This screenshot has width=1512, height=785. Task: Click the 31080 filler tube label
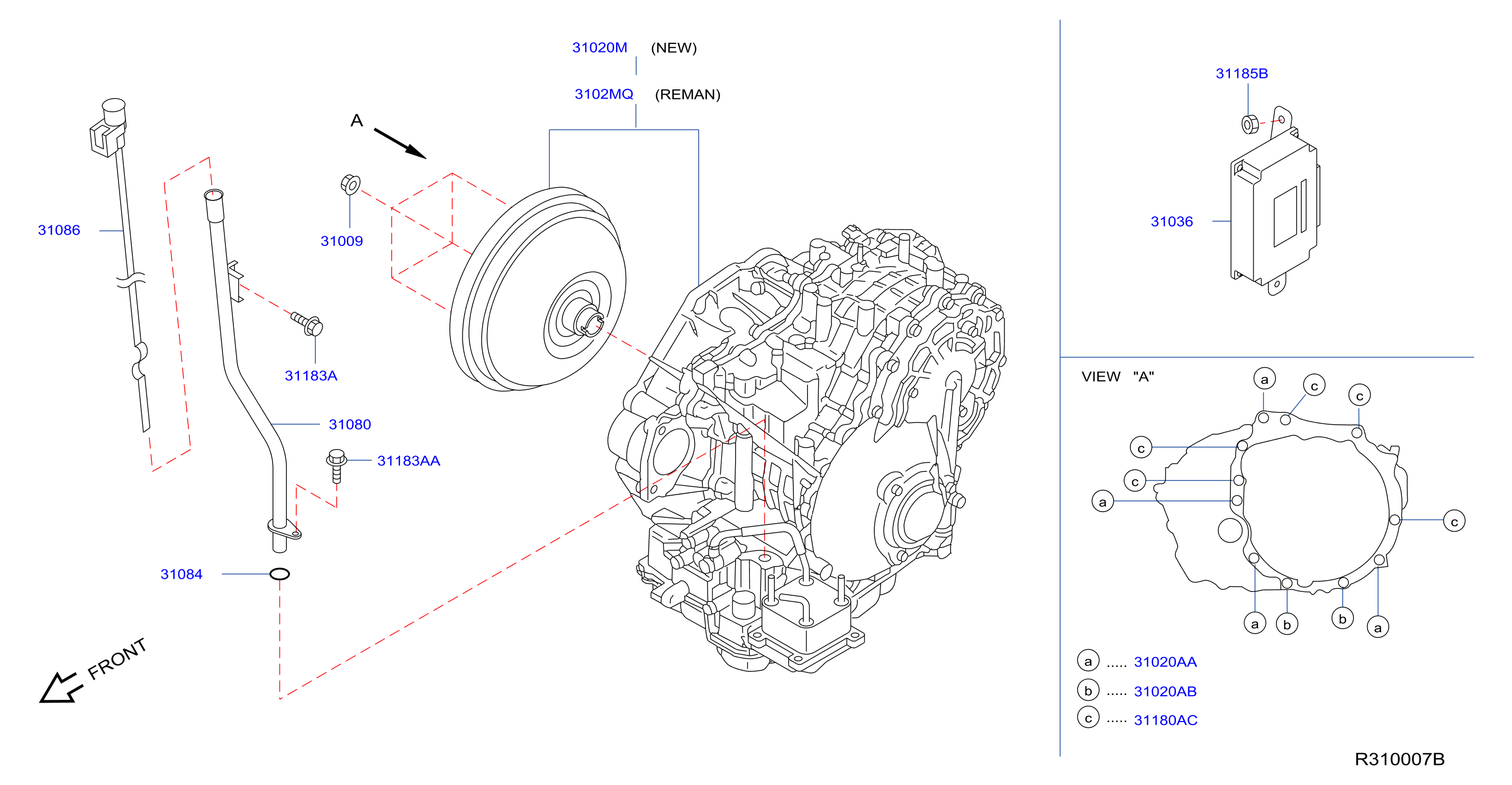(350, 424)
